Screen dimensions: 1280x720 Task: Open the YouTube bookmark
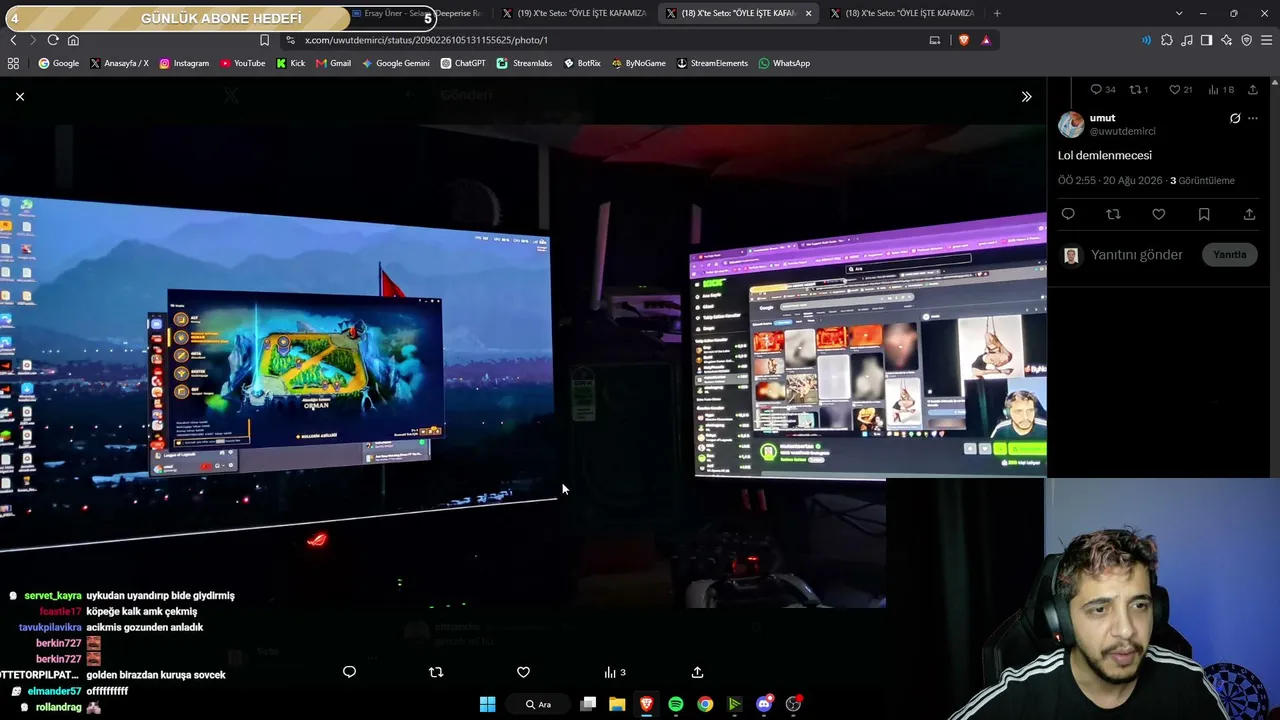(243, 63)
